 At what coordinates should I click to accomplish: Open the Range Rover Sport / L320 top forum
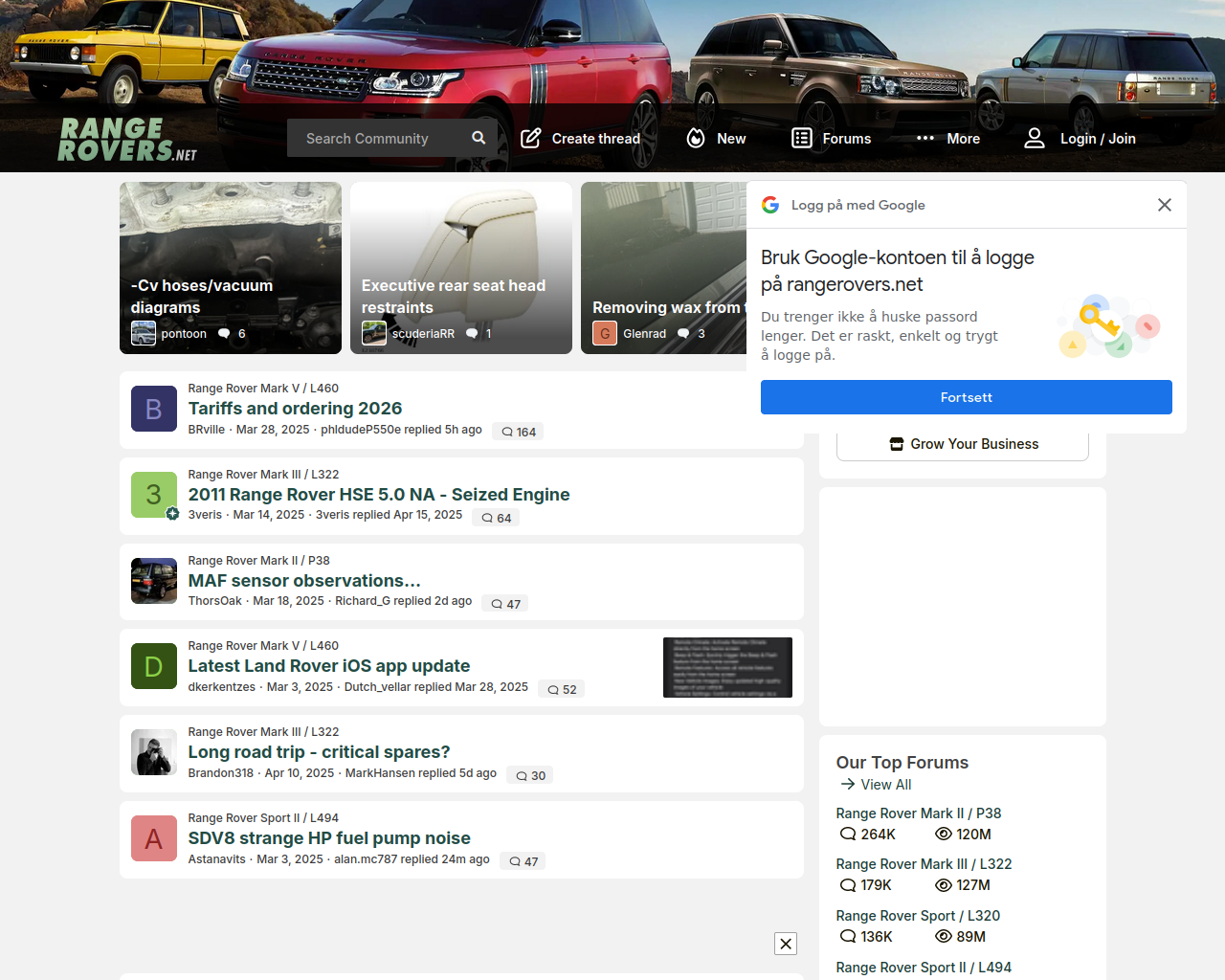point(918,916)
